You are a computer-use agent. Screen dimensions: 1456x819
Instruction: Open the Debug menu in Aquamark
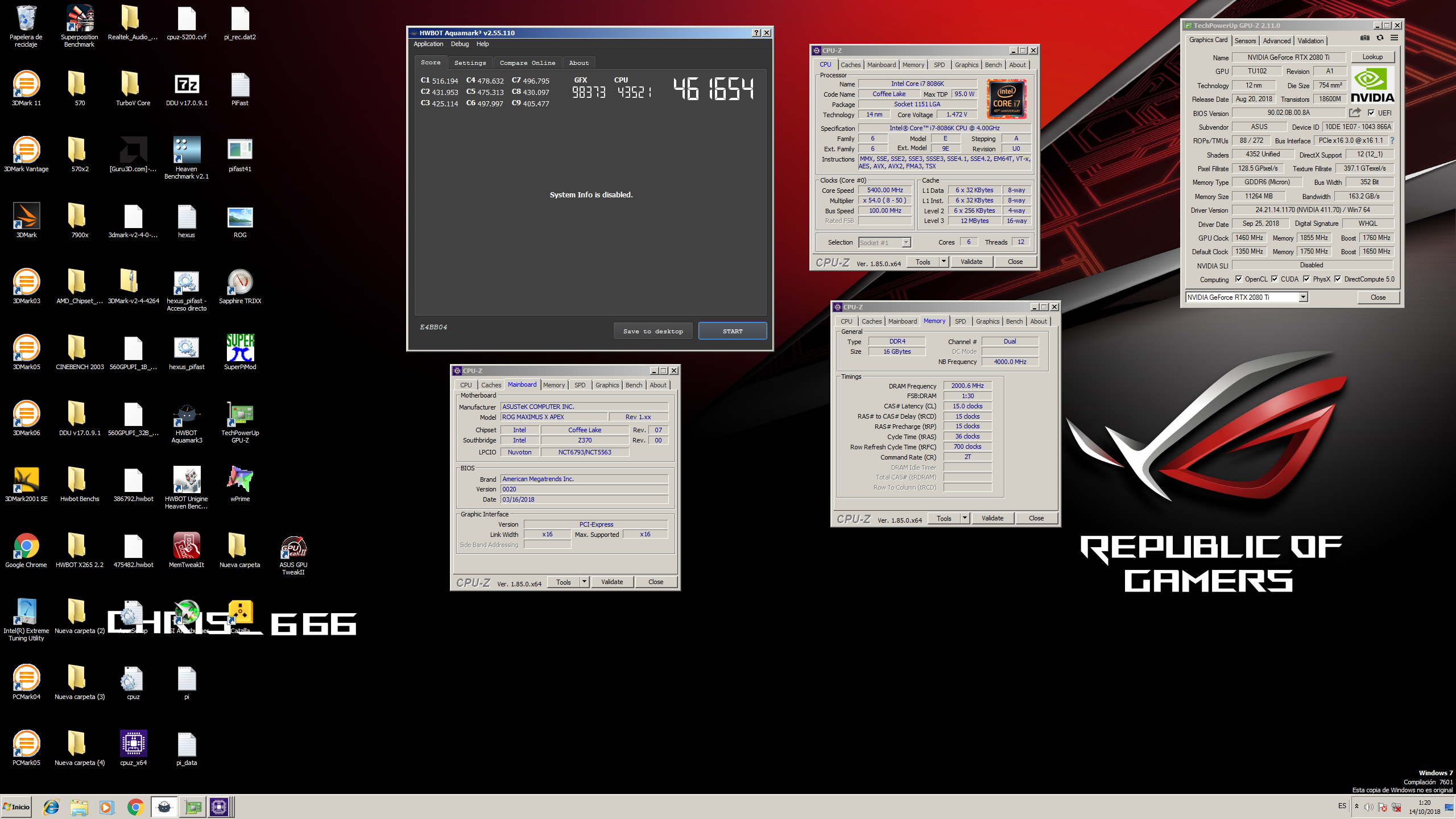click(460, 44)
